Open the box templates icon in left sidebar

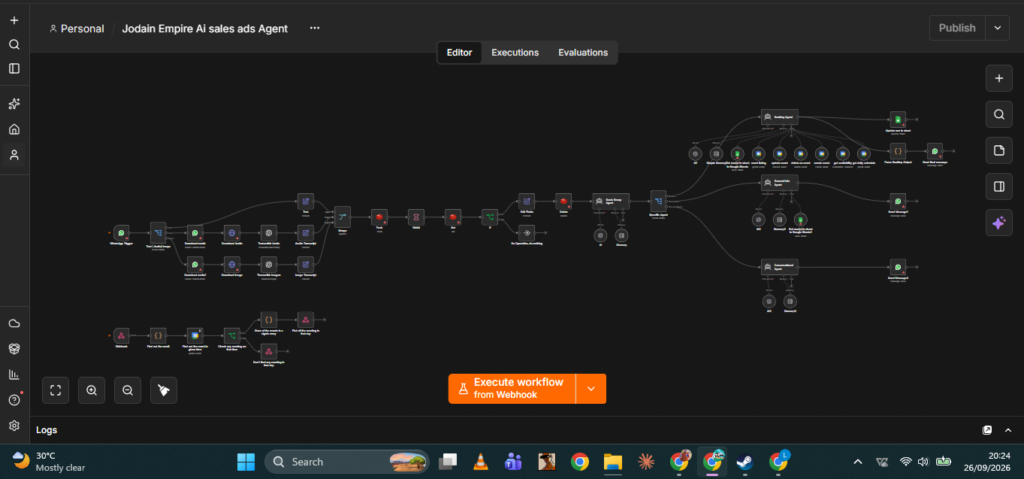14,349
